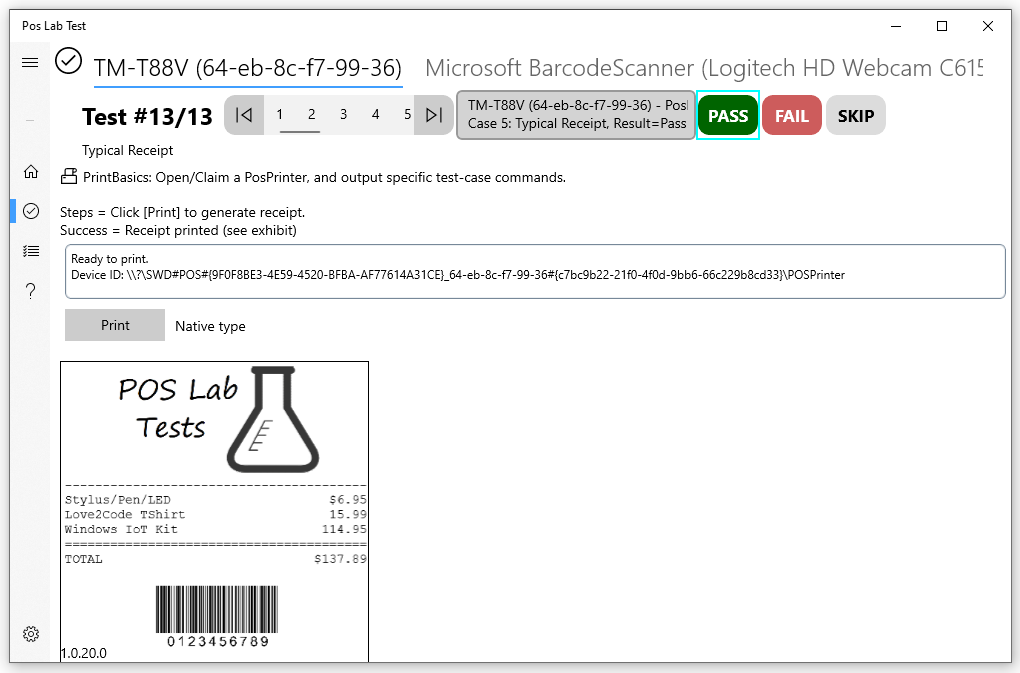Skip this test with SKIP button
This screenshot has height=673, width=1020.
[855, 116]
